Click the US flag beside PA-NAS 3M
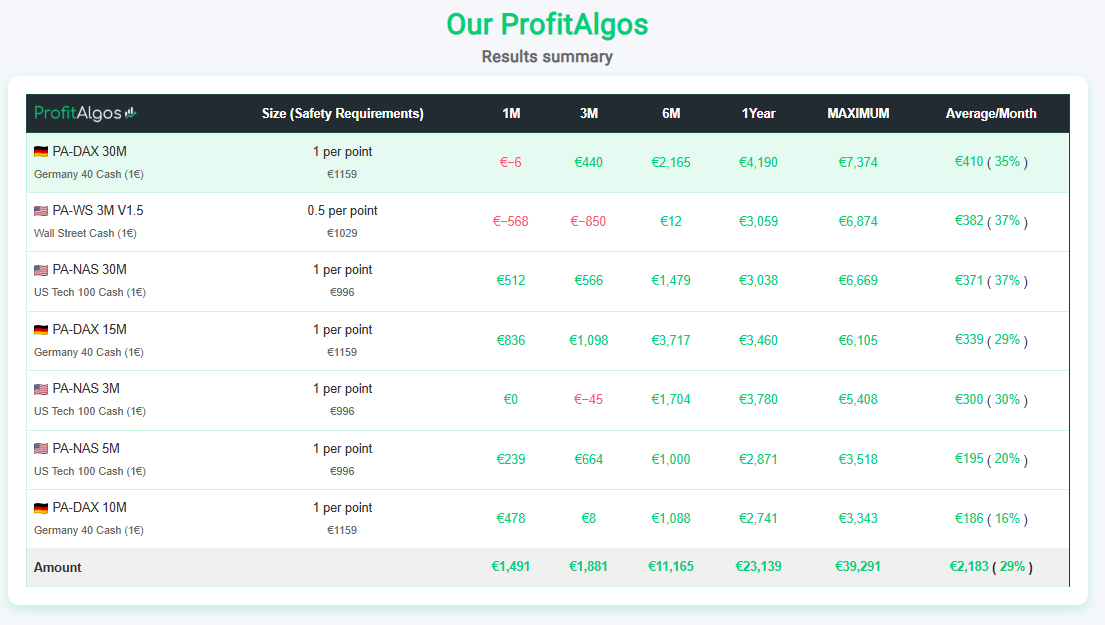This screenshot has height=625, width=1105. (x=41, y=389)
